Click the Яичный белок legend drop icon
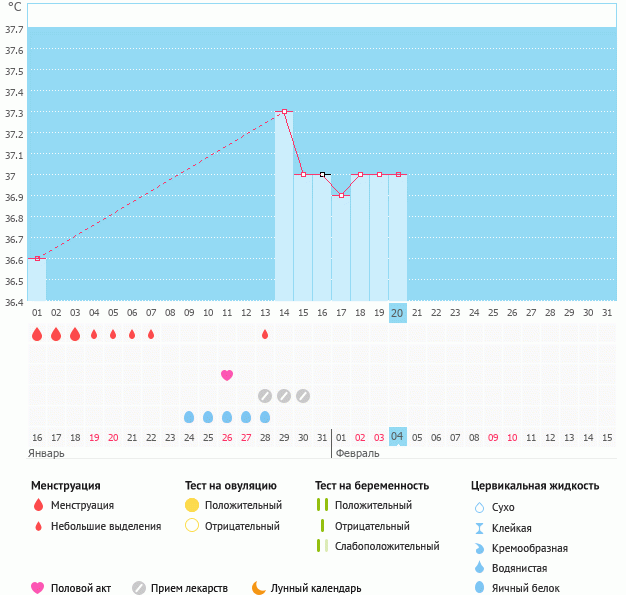 click(x=479, y=587)
